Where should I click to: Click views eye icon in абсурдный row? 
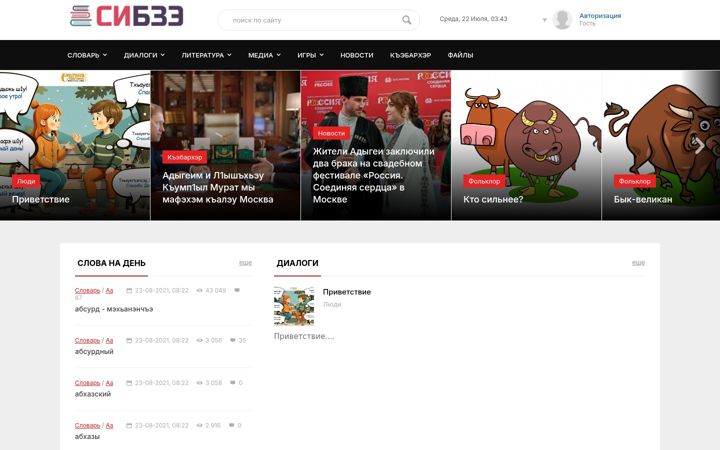tap(199, 340)
